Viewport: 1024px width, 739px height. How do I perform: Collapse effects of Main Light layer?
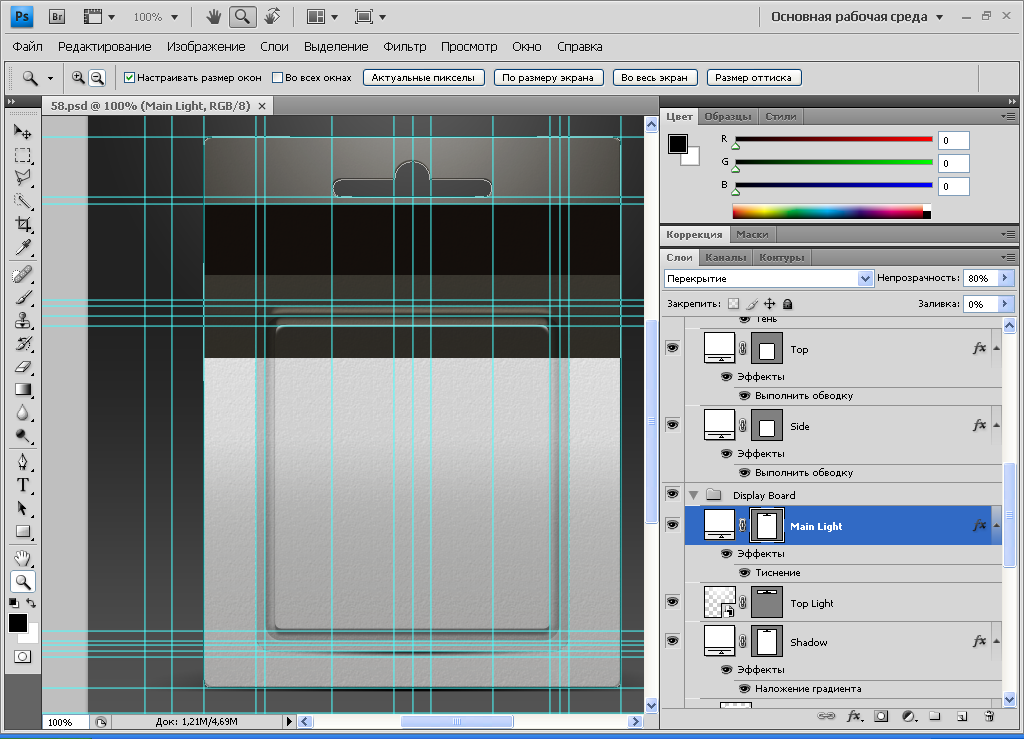click(x=997, y=526)
